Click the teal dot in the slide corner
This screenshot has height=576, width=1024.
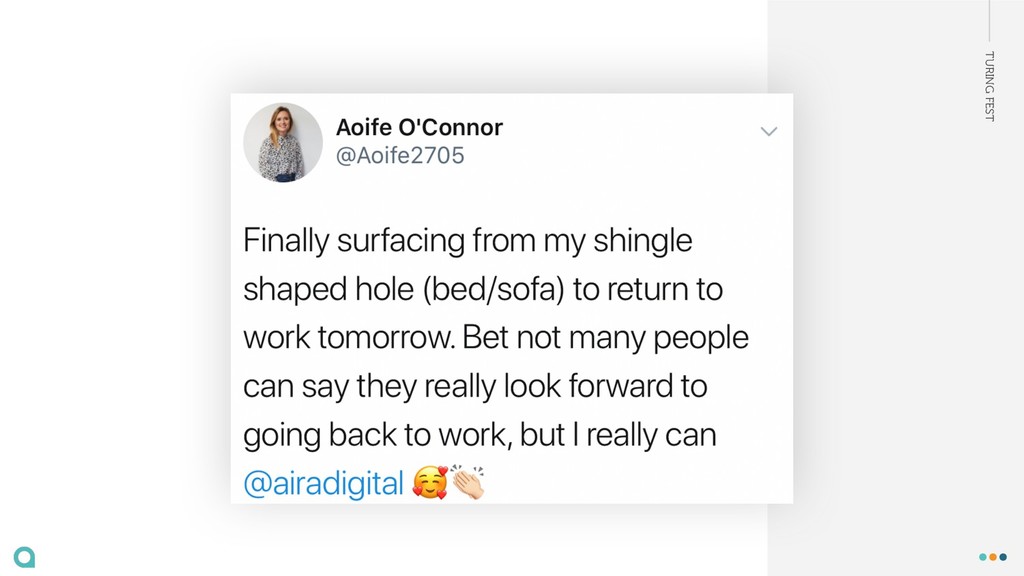(x=983, y=557)
